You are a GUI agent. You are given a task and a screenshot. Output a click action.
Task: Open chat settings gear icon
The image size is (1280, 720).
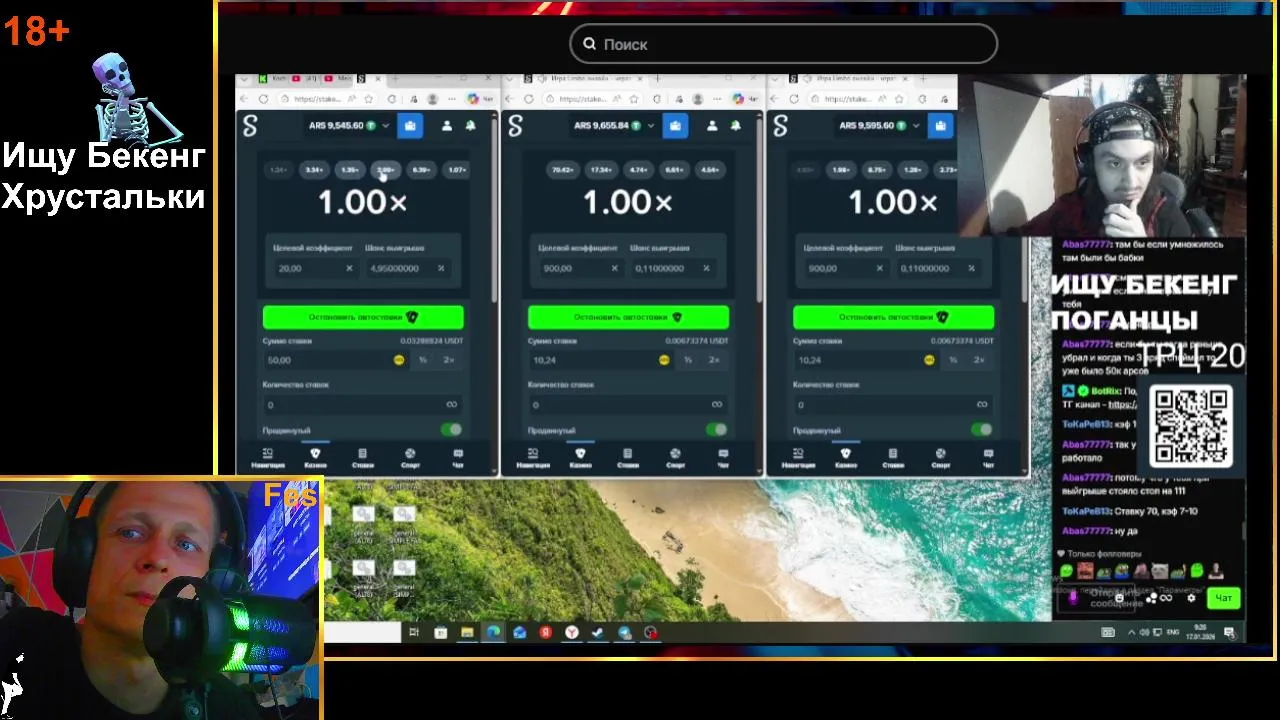pyautogui.click(x=1190, y=598)
